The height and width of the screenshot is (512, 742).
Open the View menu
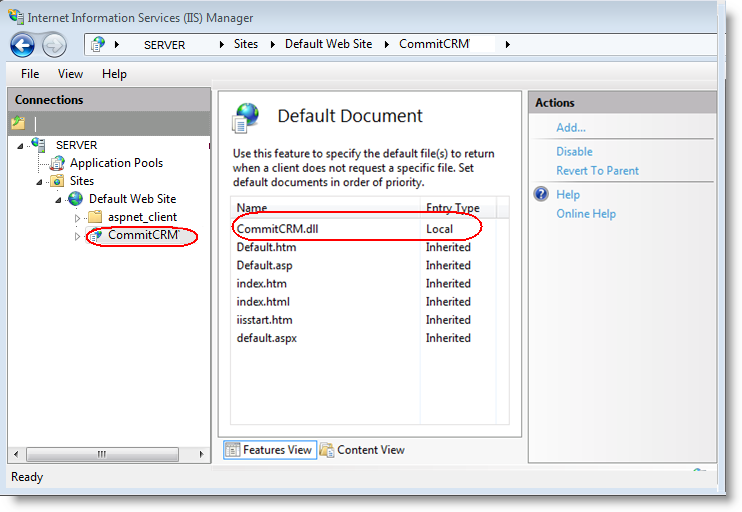tap(70, 74)
